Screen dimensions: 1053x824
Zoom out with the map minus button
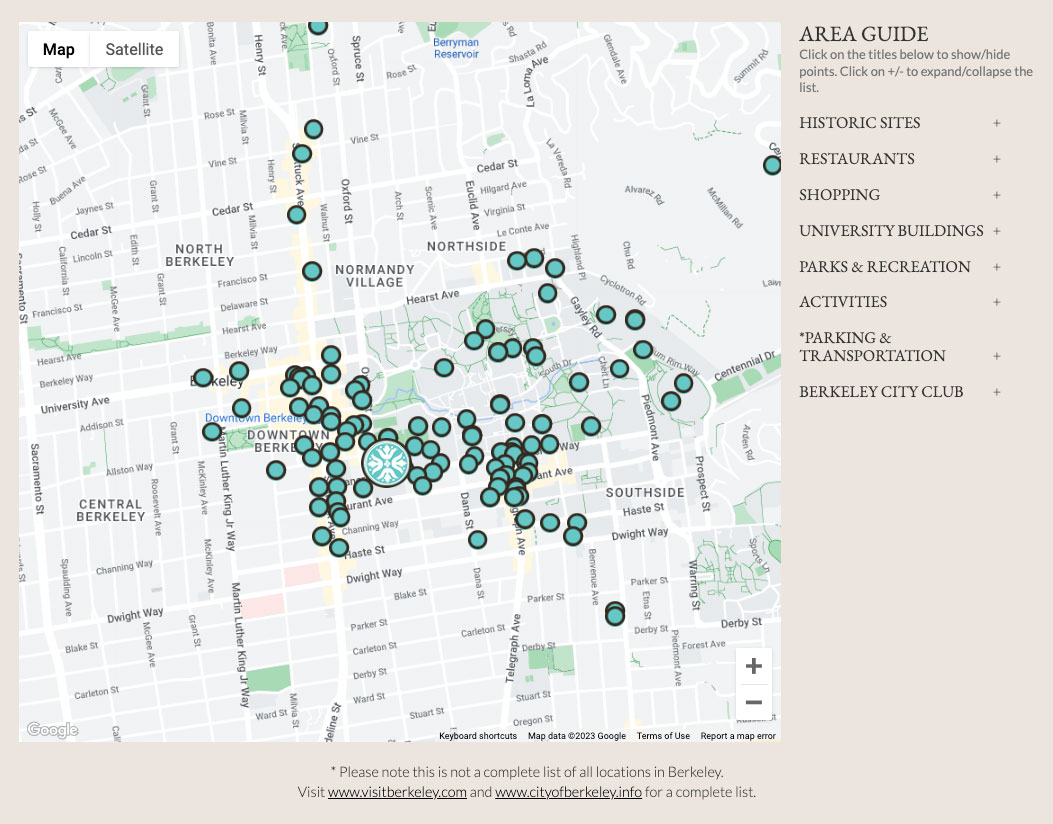[754, 703]
